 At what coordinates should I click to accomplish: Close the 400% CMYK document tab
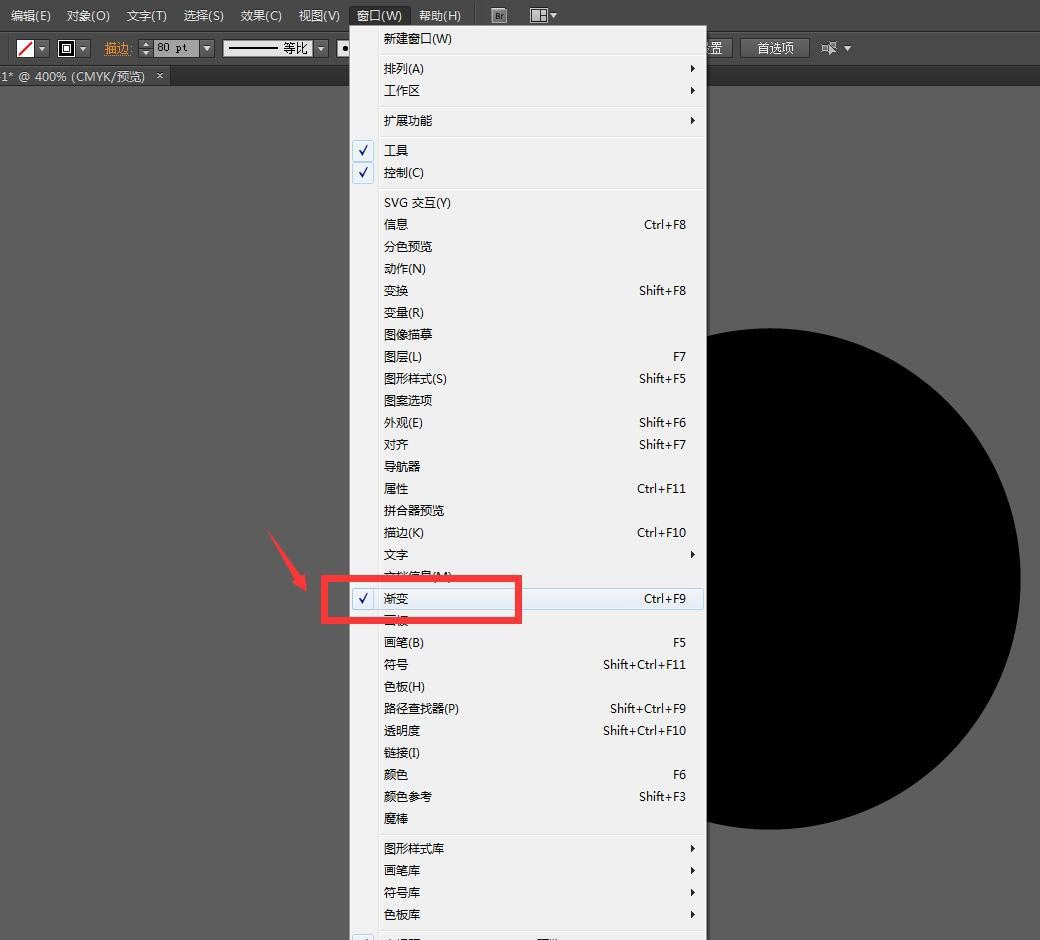click(160, 76)
